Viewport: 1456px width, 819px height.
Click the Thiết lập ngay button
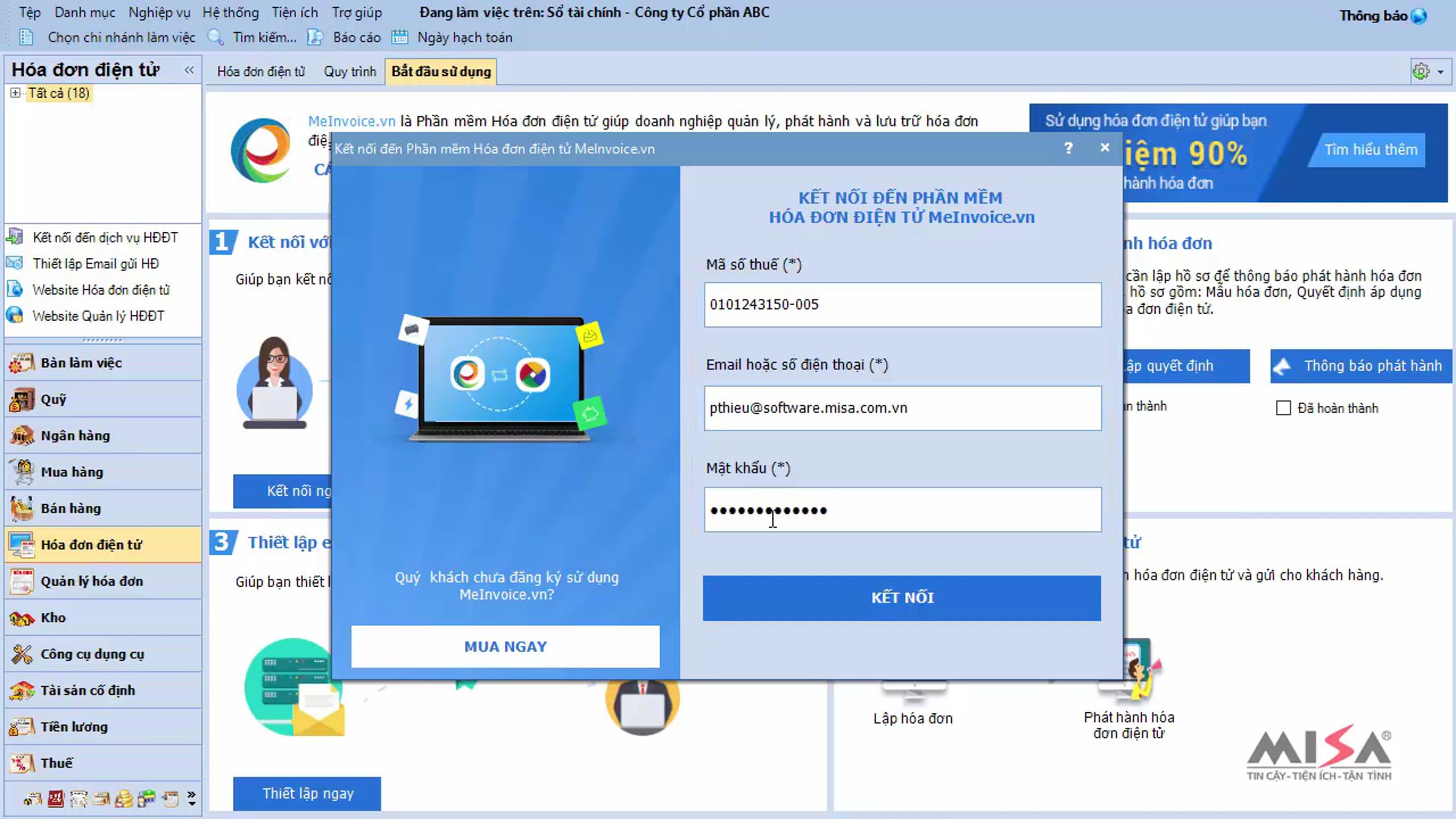308,794
